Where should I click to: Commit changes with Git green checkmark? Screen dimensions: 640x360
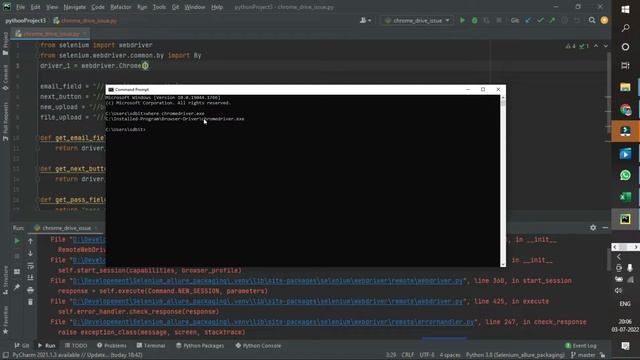540,20
